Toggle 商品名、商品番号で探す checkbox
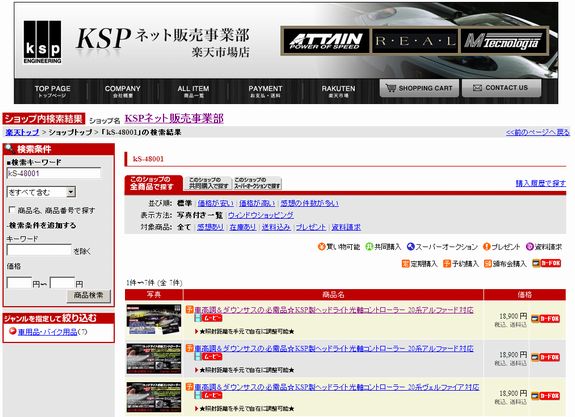The width and height of the screenshot is (575, 417). click(x=12, y=209)
